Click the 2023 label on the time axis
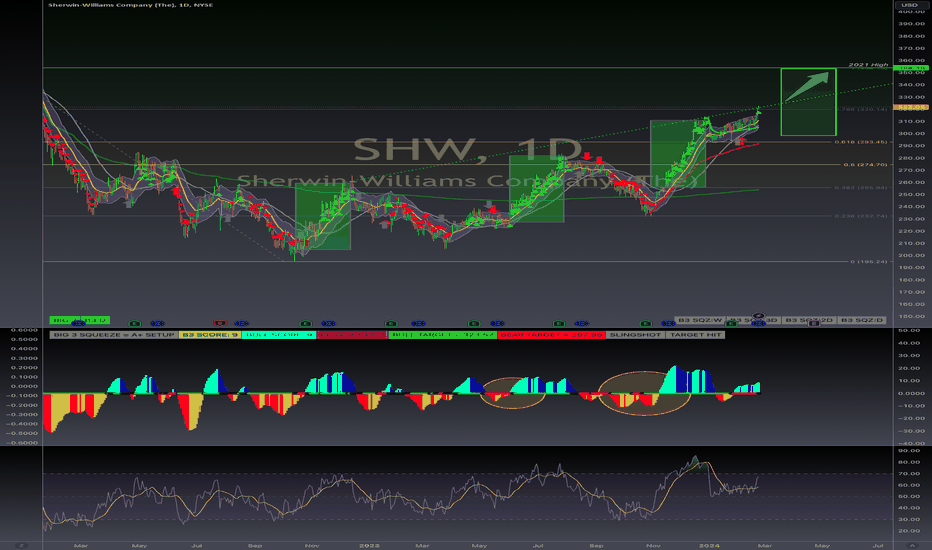 point(369,545)
